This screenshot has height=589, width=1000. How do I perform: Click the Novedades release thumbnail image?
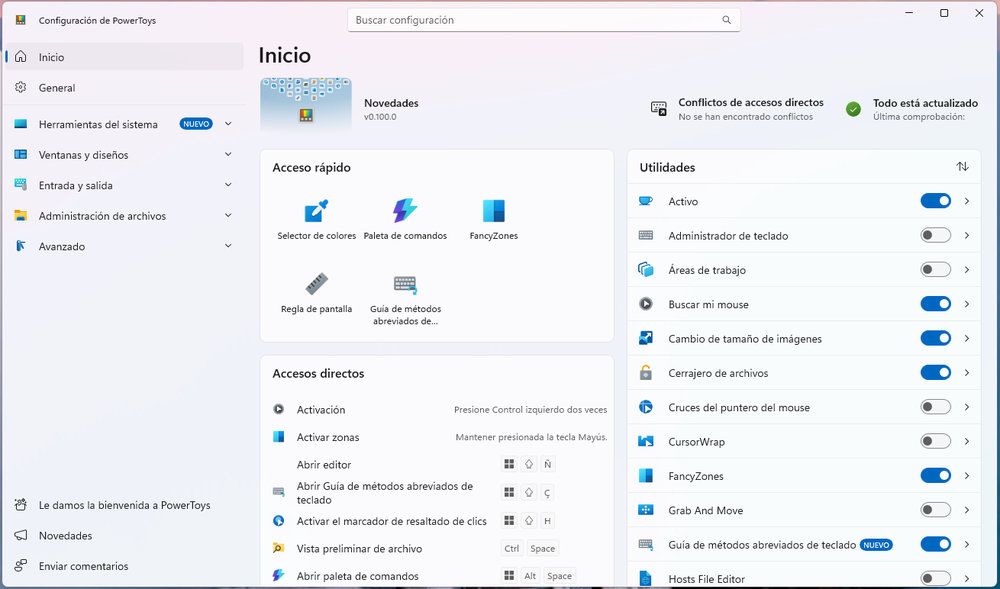tap(305, 105)
